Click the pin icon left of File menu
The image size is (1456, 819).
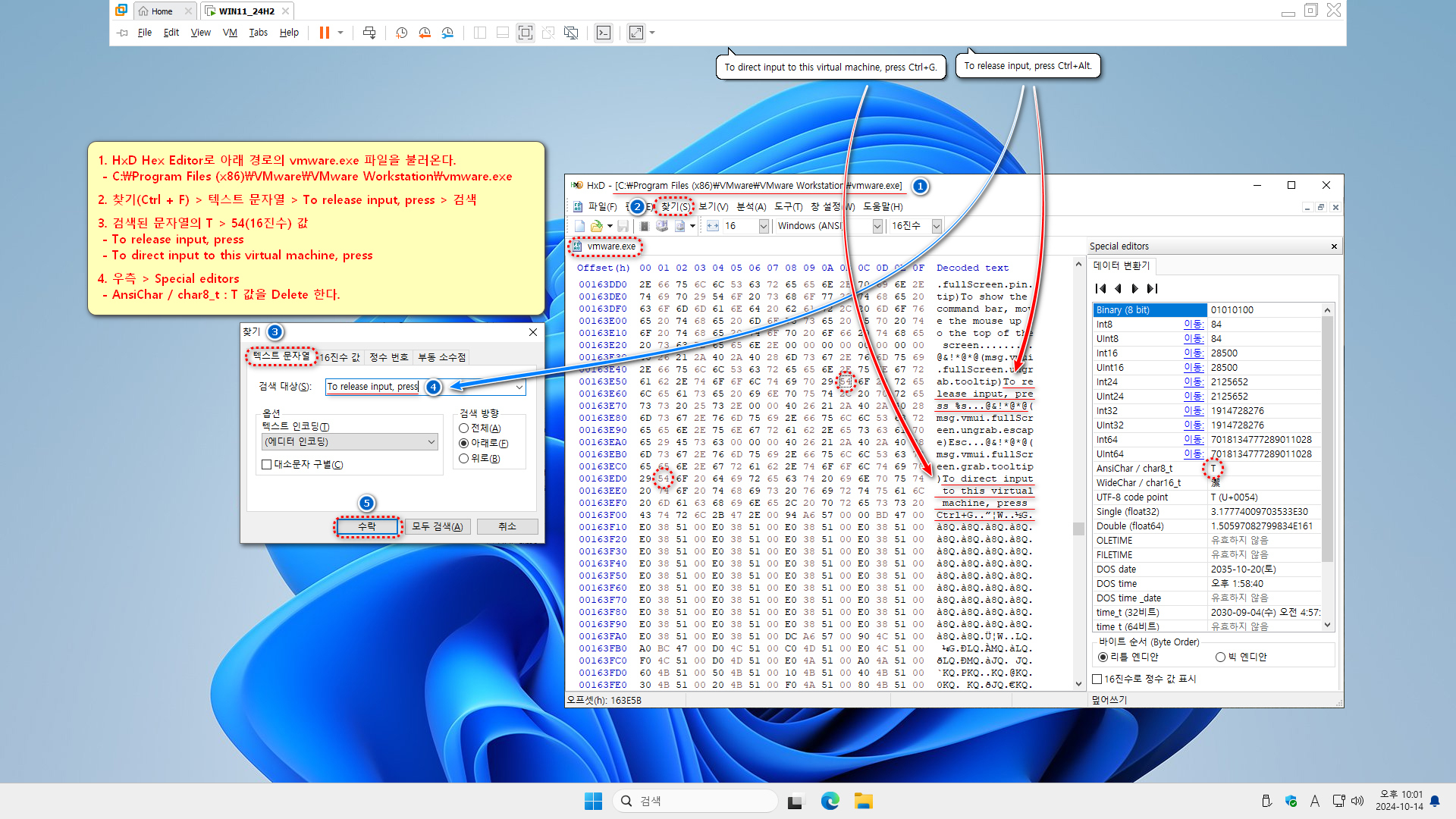[122, 33]
